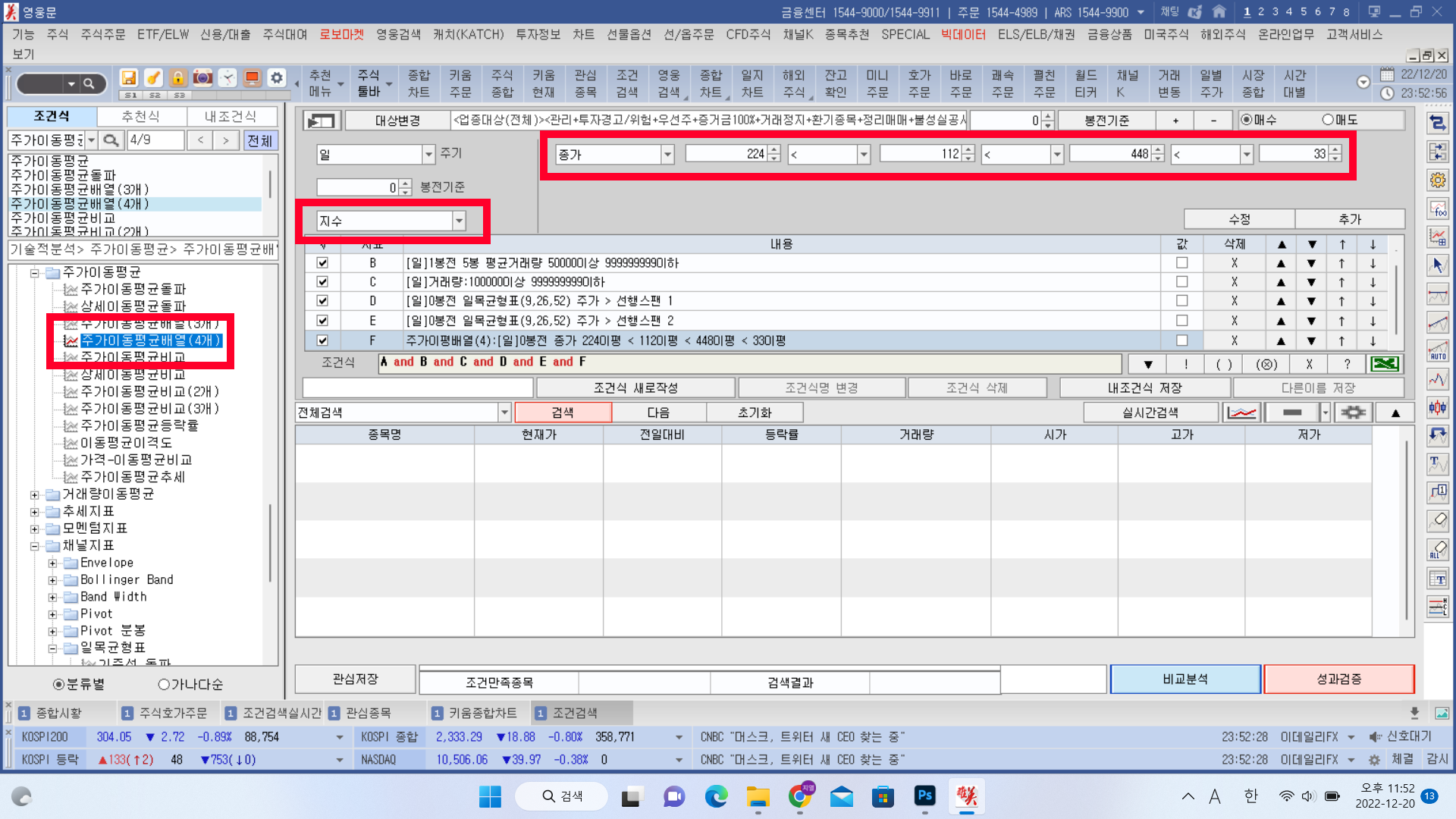The image size is (1456, 819).
Task: Switch to the 추천식 tab
Action: [x=140, y=116]
